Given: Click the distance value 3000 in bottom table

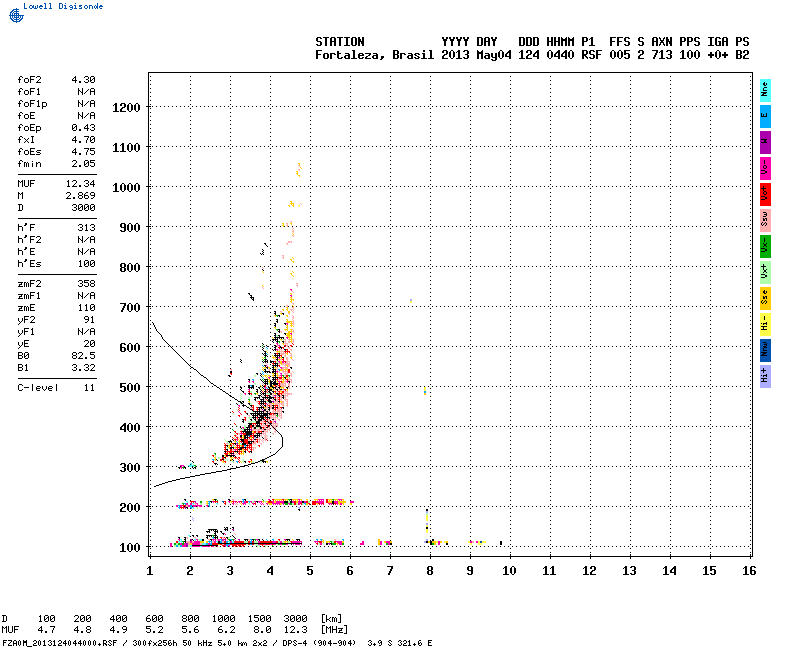Looking at the screenshot, I should pos(295,619).
